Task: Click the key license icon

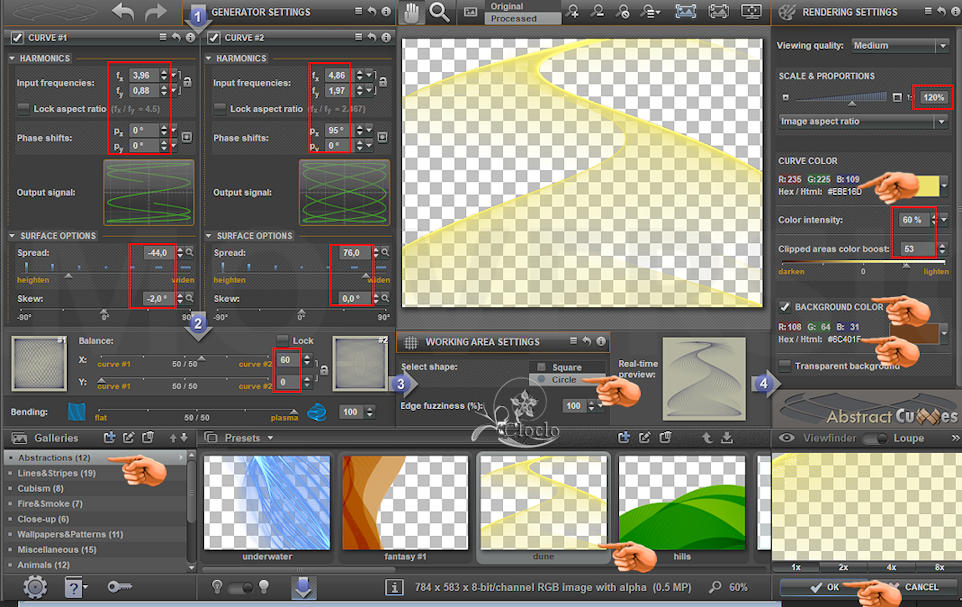Action: pos(119,587)
